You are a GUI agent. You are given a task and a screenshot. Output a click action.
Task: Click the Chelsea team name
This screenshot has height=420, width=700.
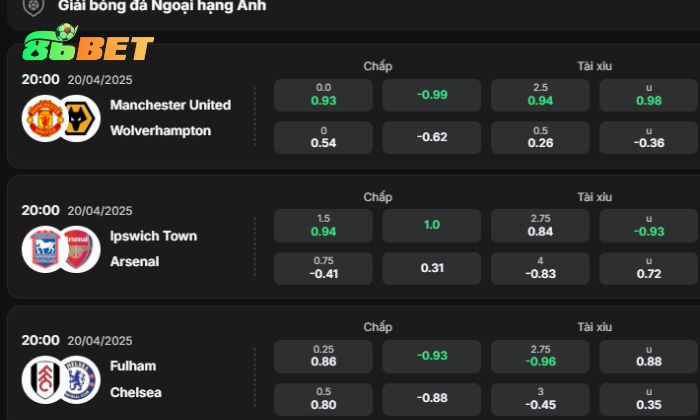pyautogui.click(x=135, y=393)
